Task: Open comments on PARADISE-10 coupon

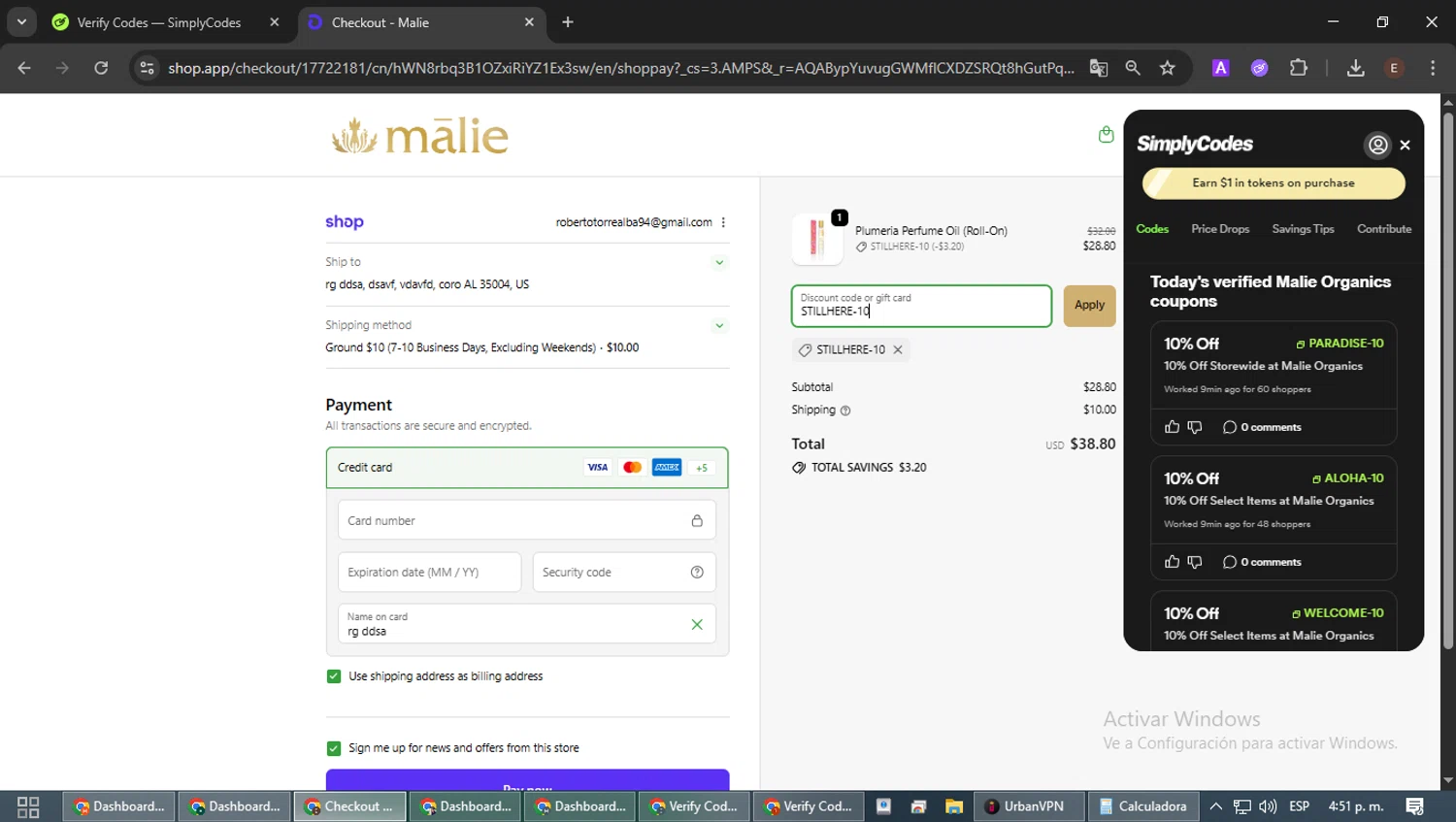Action: coord(1262,427)
